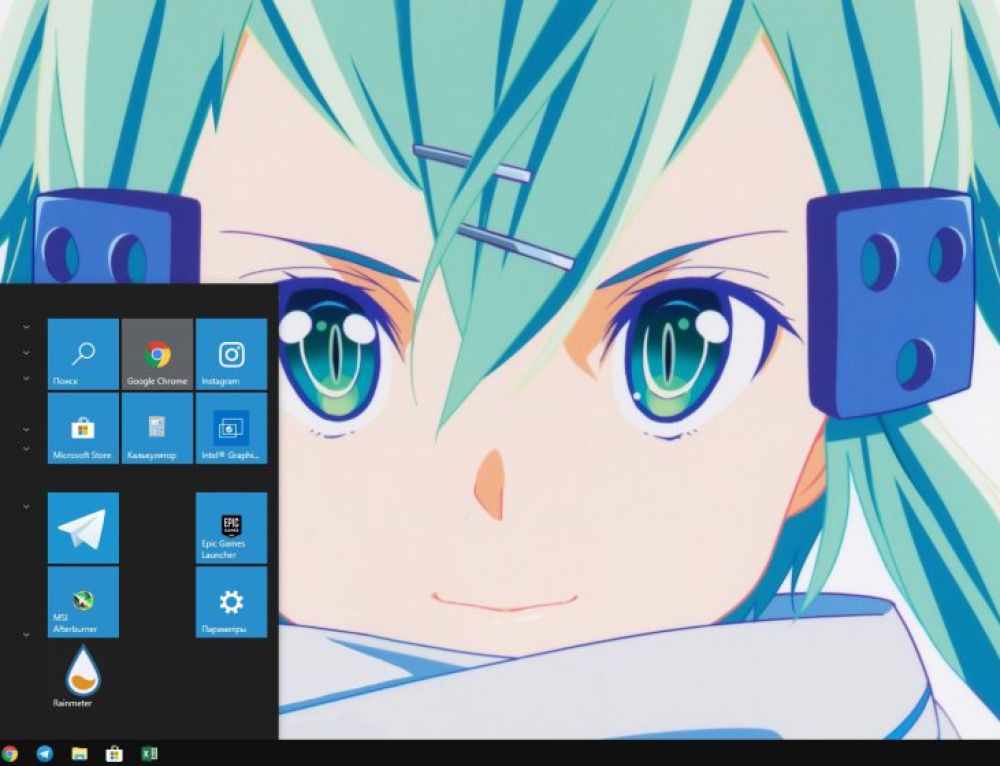Expand the chevron next to the Rainmeter entry
Viewport: 1000px width, 766px height.
tap(26, 633)
